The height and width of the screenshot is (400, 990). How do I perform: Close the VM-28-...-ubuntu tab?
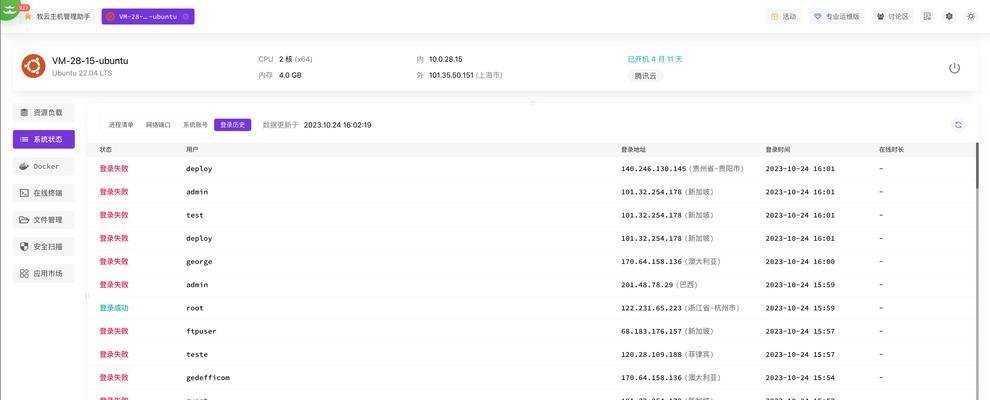click(x=186, y=16)
